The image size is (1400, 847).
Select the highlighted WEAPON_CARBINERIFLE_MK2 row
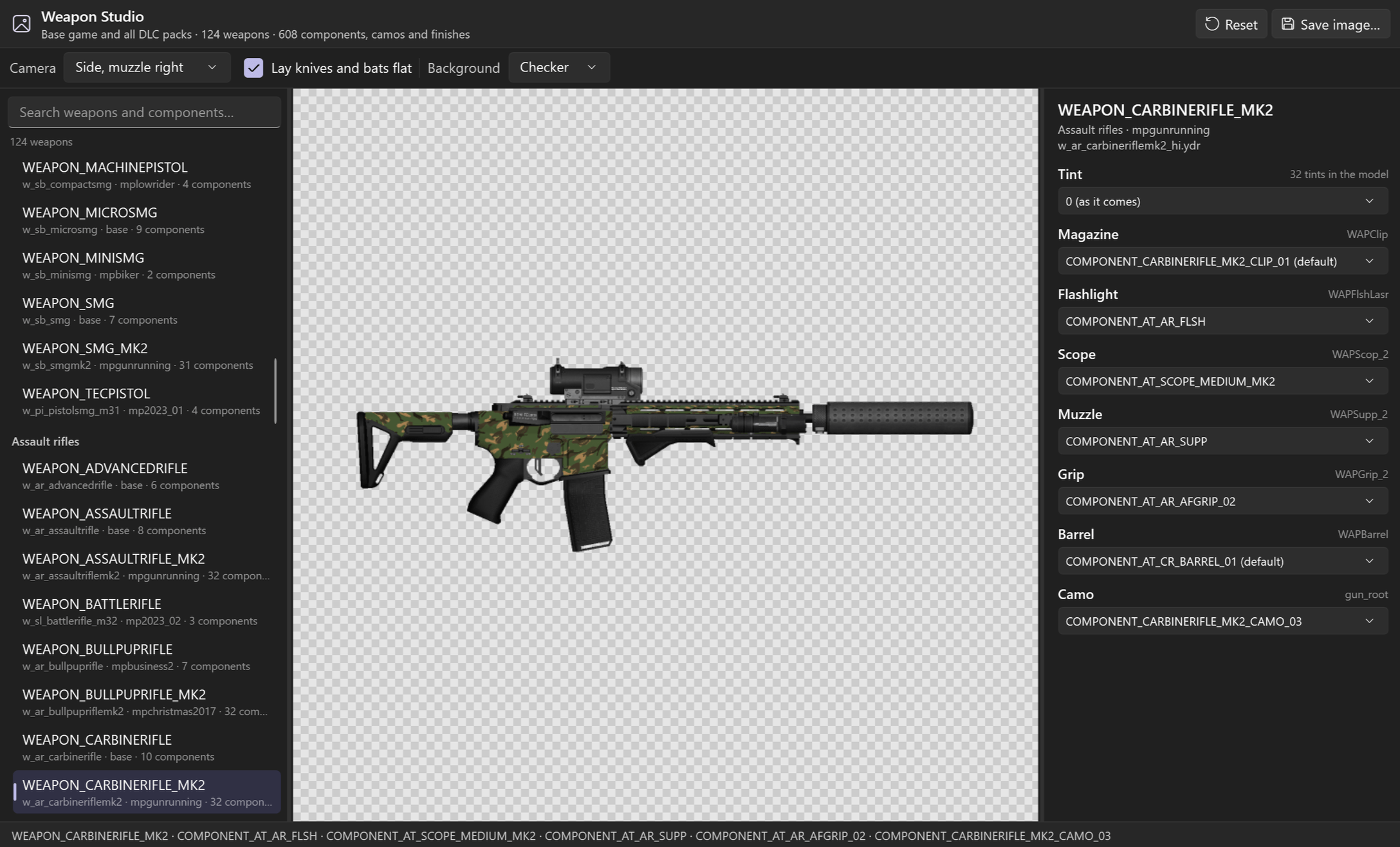(x=147, y=792)
